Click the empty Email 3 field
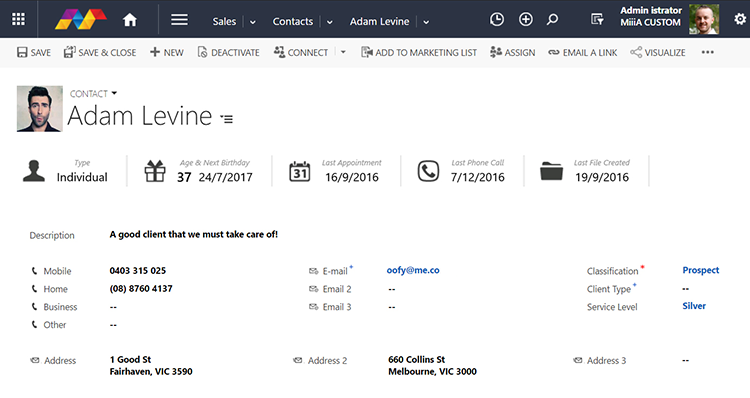This screenshot has height=398, width=750. (x=392, y=307)
